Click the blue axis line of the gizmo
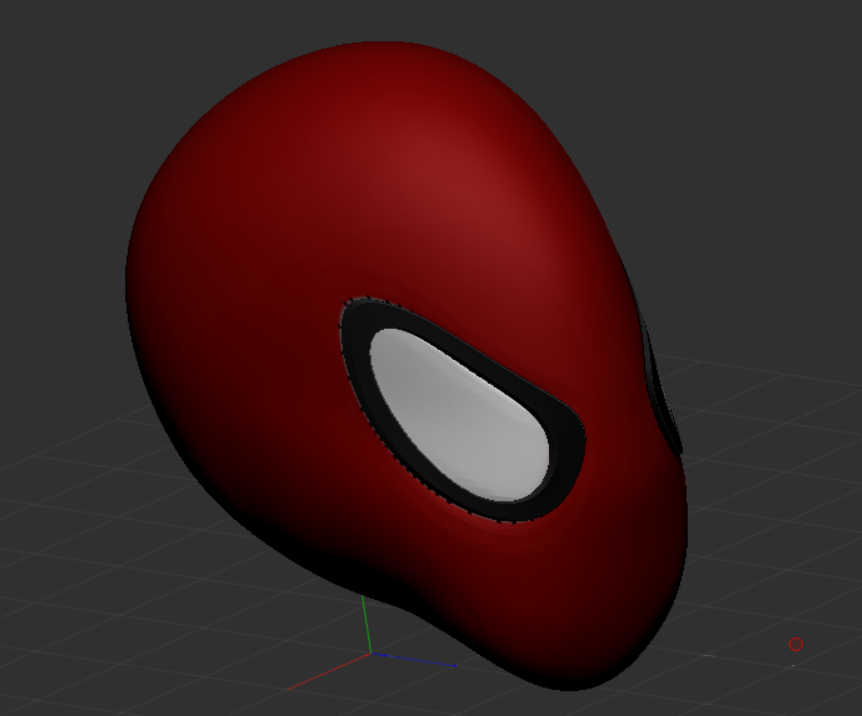 pyautogui.click(x=414, y=660)
